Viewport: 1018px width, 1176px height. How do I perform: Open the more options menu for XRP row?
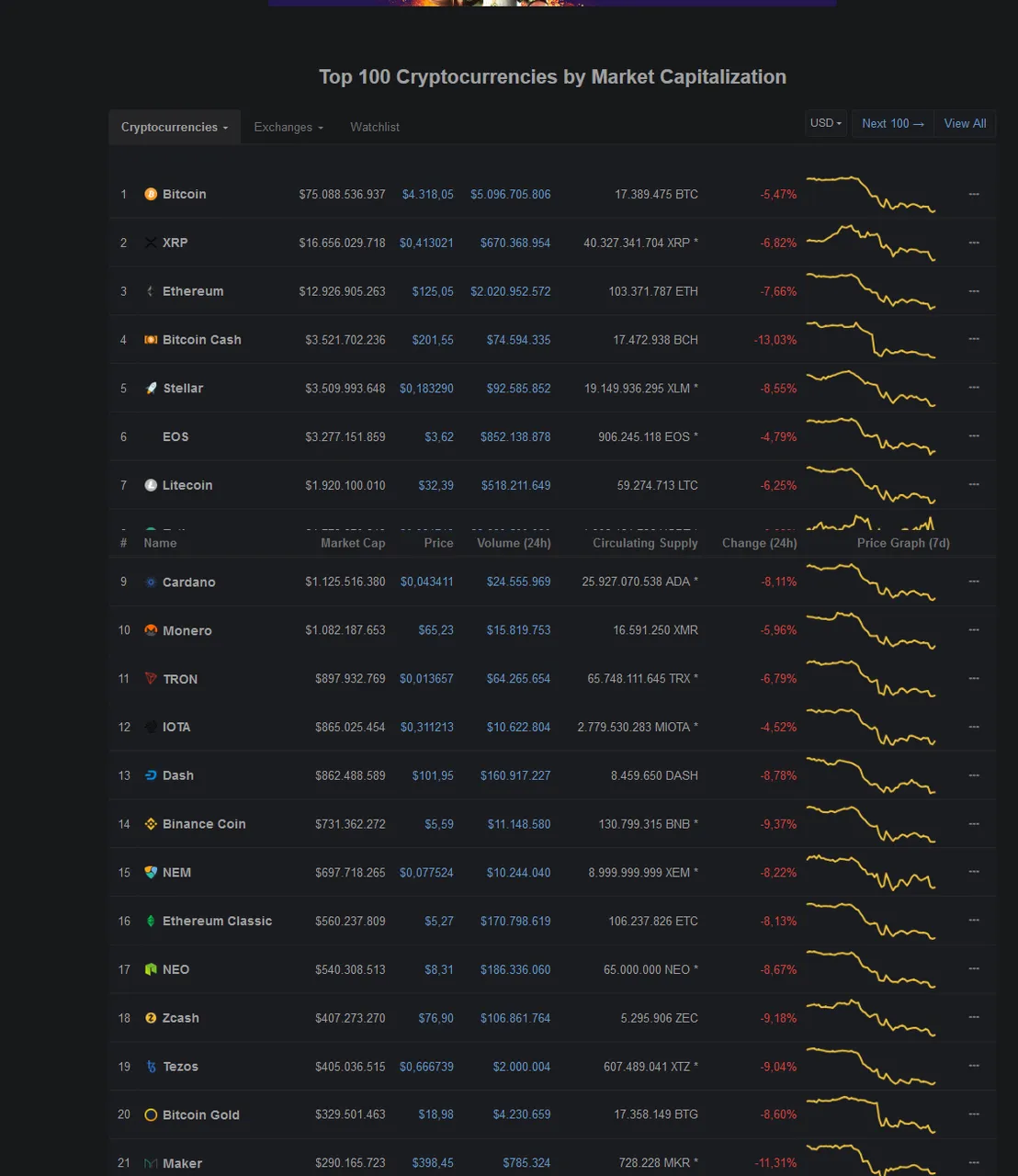974,243
